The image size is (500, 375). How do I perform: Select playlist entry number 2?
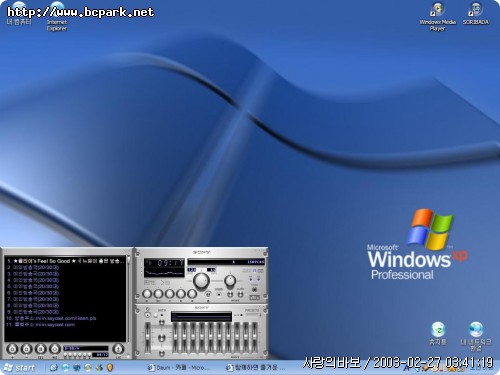(65, 267)
